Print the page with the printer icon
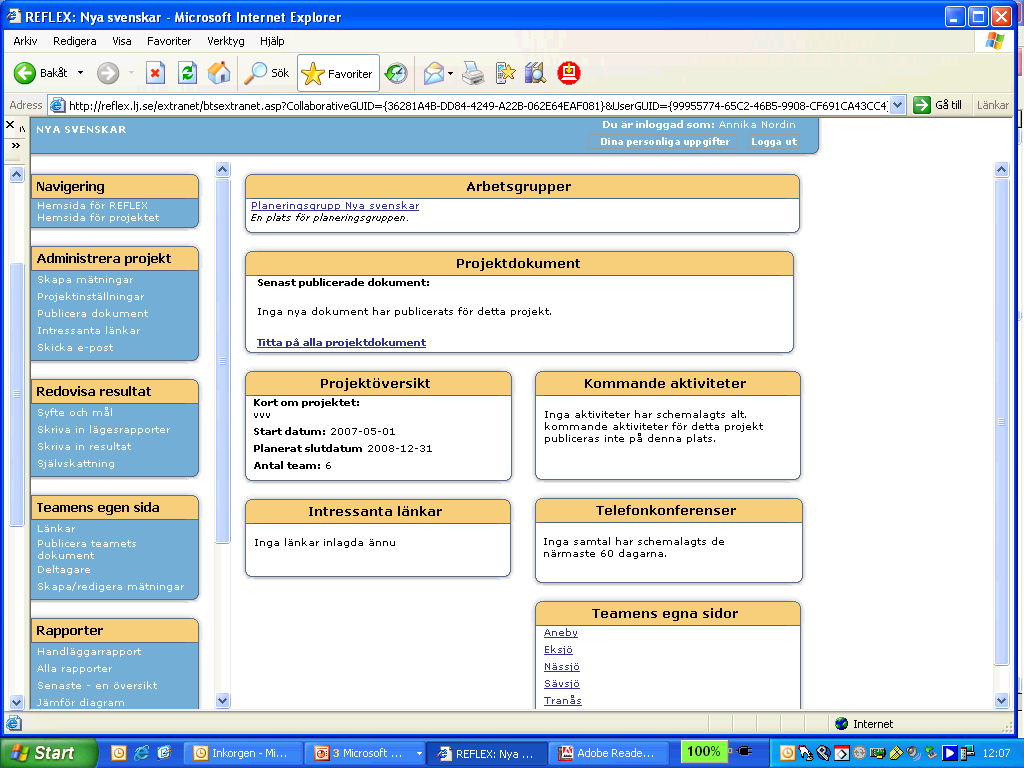1024x768 pixels. click(473, 72)
